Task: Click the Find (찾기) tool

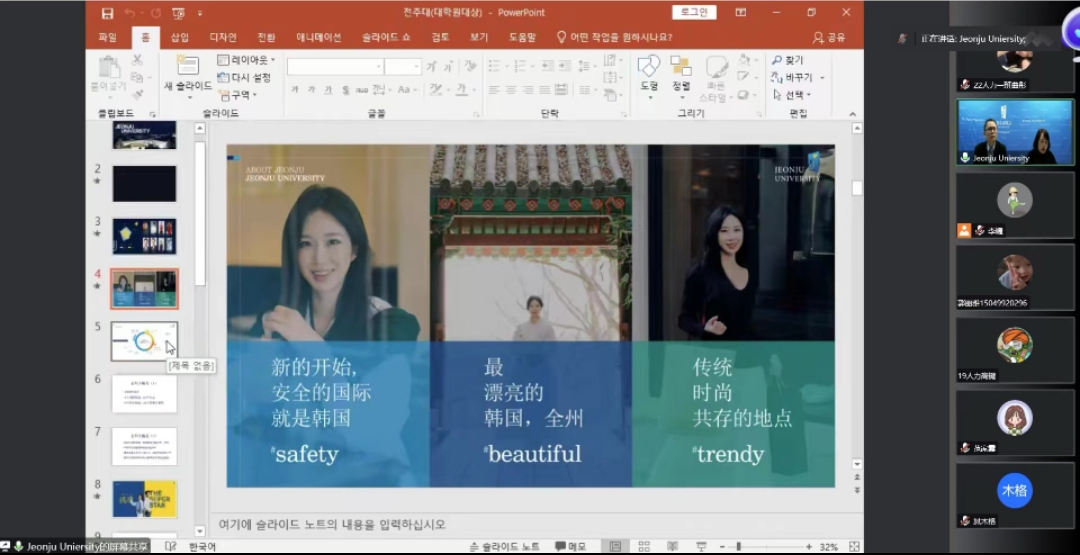Action: (x=788, y=60)
